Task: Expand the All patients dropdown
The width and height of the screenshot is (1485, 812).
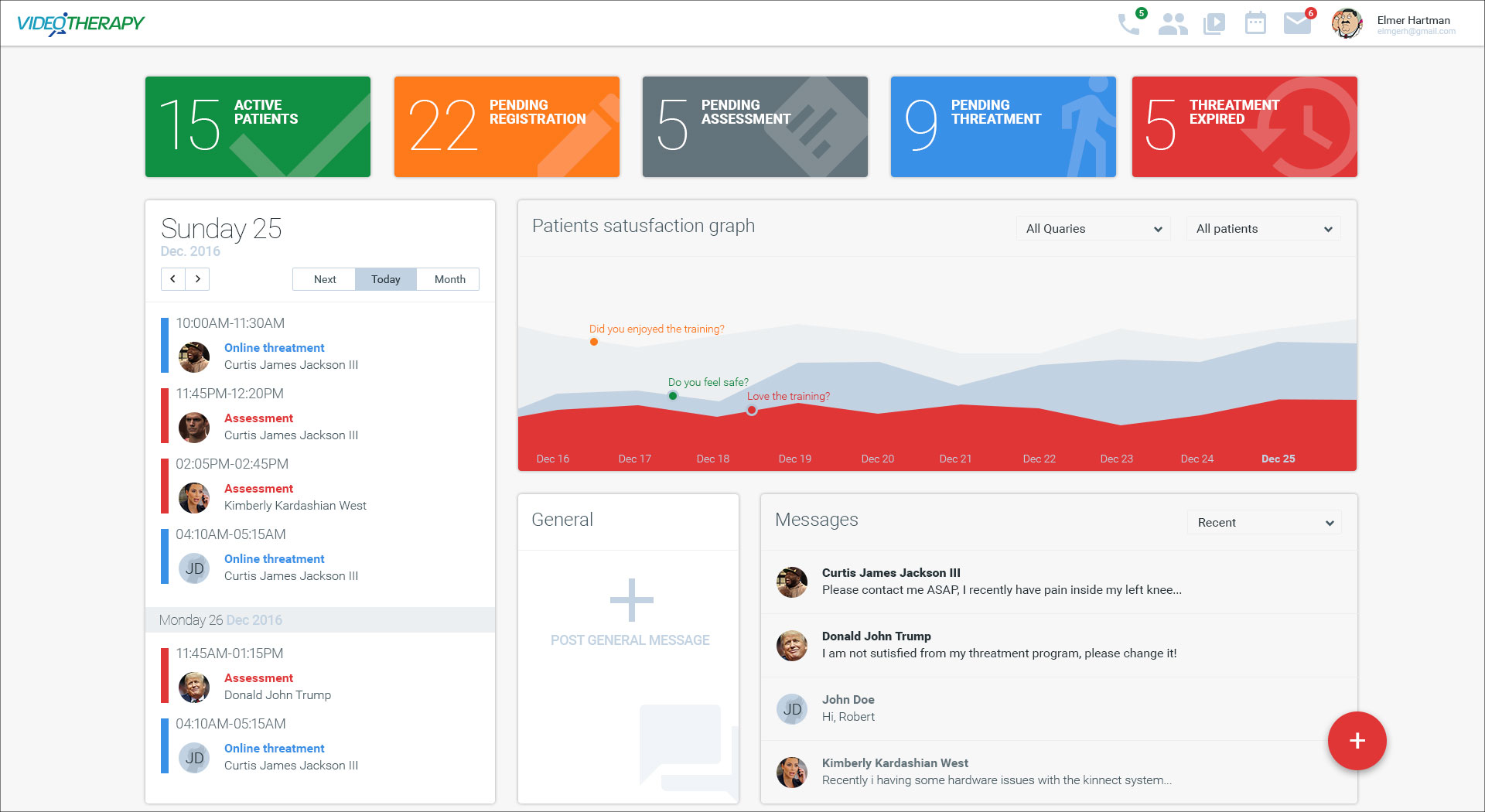Action: tap(1263, 229)
